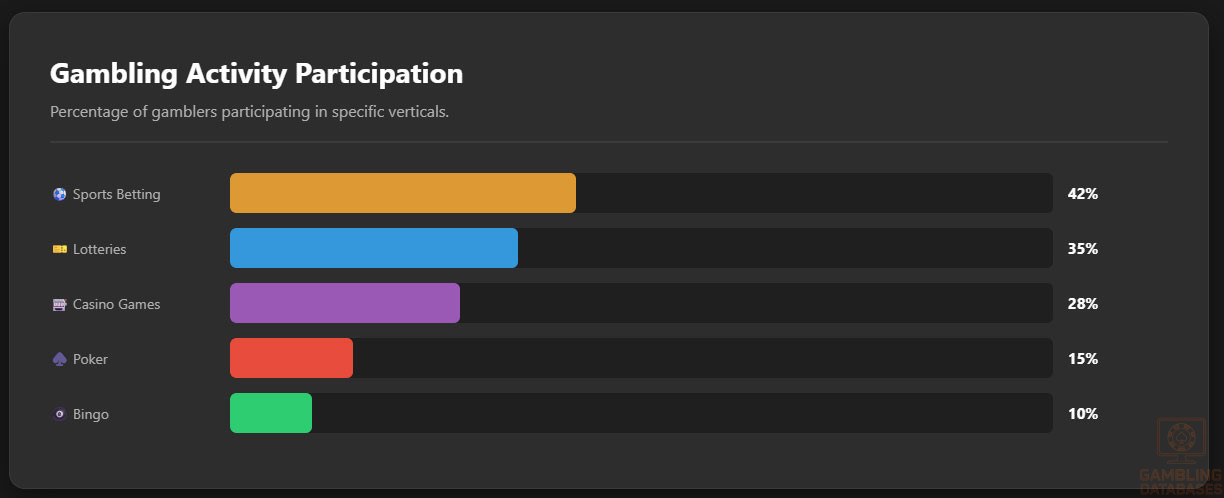Click the Poker label text

click(x=90, y=359)
